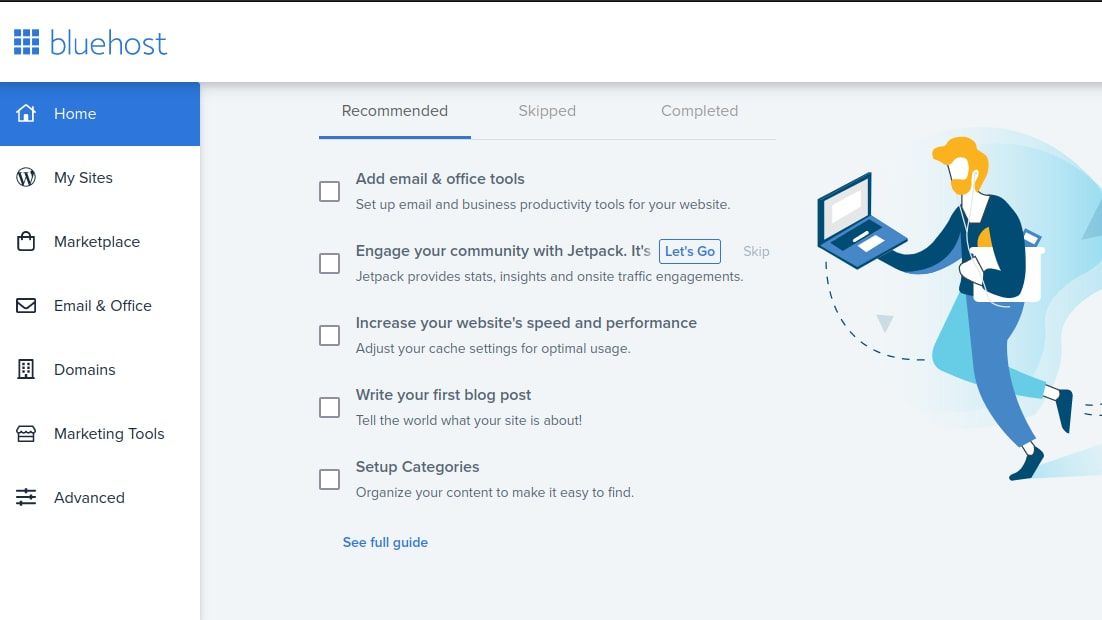Check the website speed and performance box
The height and width of the screenshot is (620, 1102).
click(329, 335)
